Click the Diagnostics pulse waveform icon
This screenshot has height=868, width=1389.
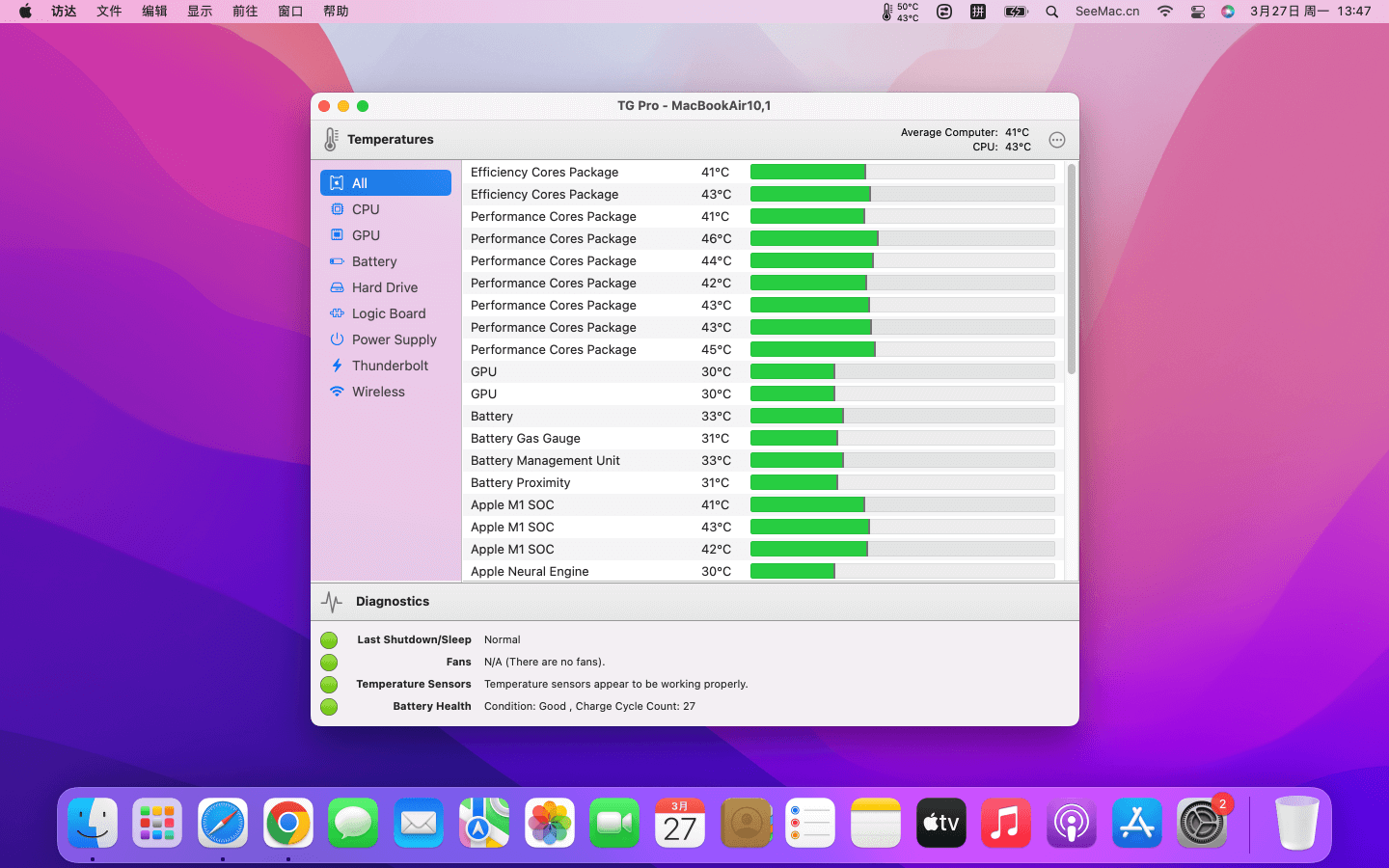332,602
